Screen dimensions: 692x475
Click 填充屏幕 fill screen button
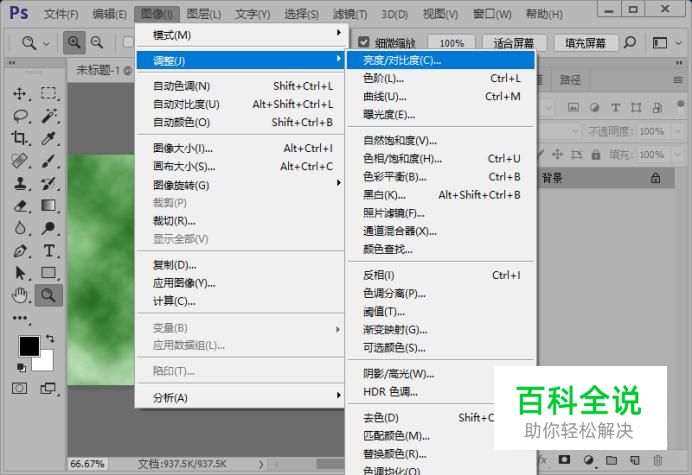[x=585, y=43]
